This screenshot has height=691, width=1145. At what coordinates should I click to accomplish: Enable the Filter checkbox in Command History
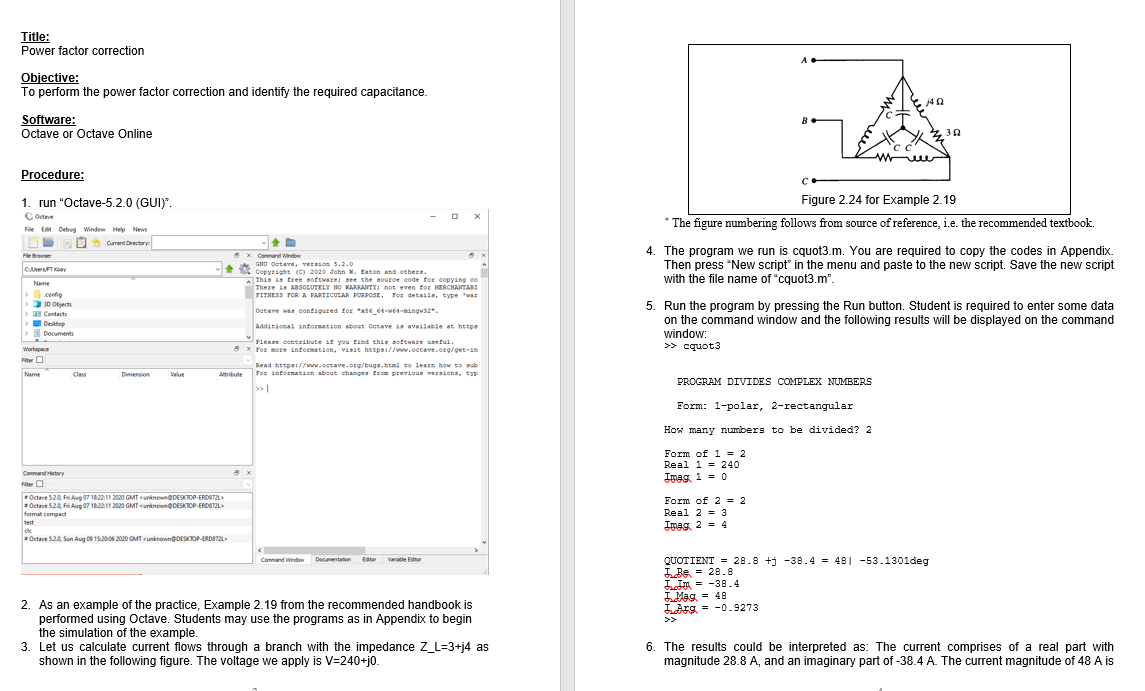(39, 484)
